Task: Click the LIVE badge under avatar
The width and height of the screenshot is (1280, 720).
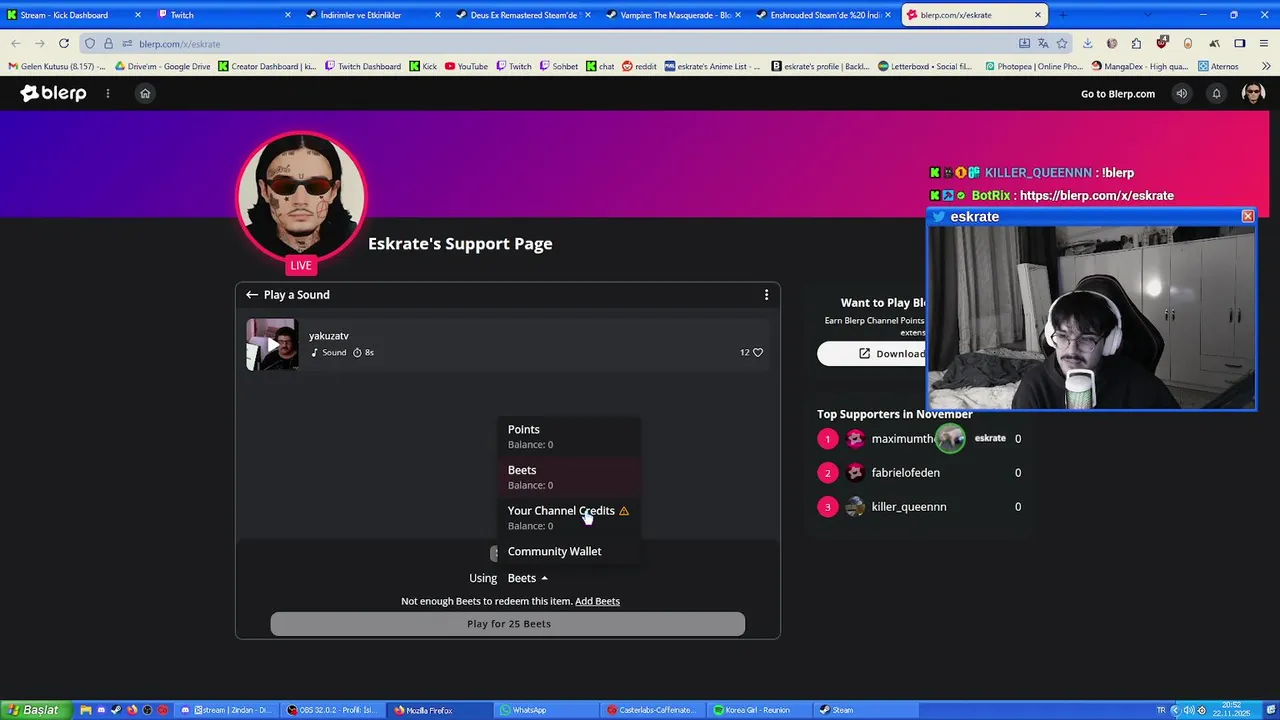Action: (x=301, y=265)
